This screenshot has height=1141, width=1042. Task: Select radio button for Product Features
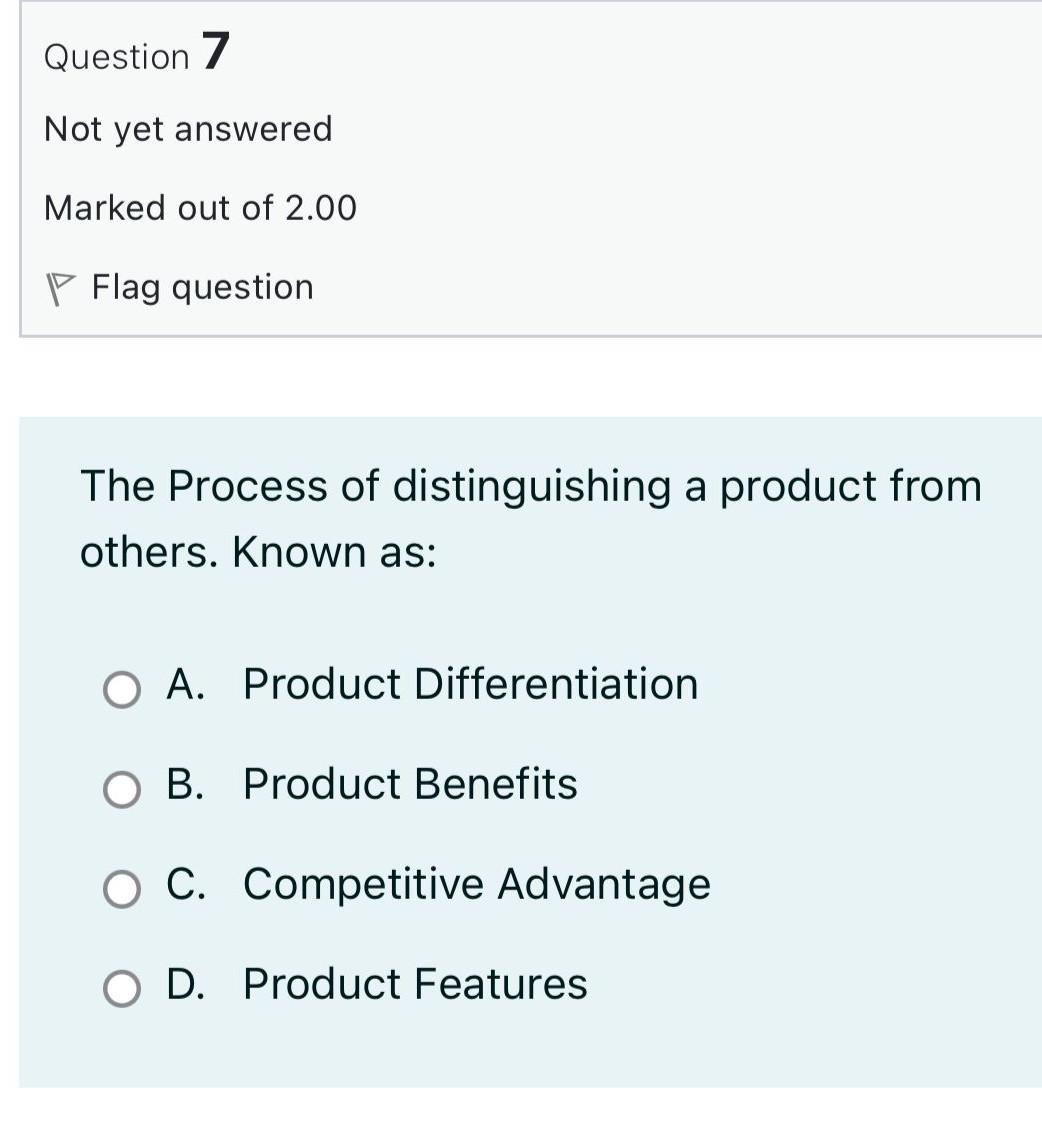(121, 988)
